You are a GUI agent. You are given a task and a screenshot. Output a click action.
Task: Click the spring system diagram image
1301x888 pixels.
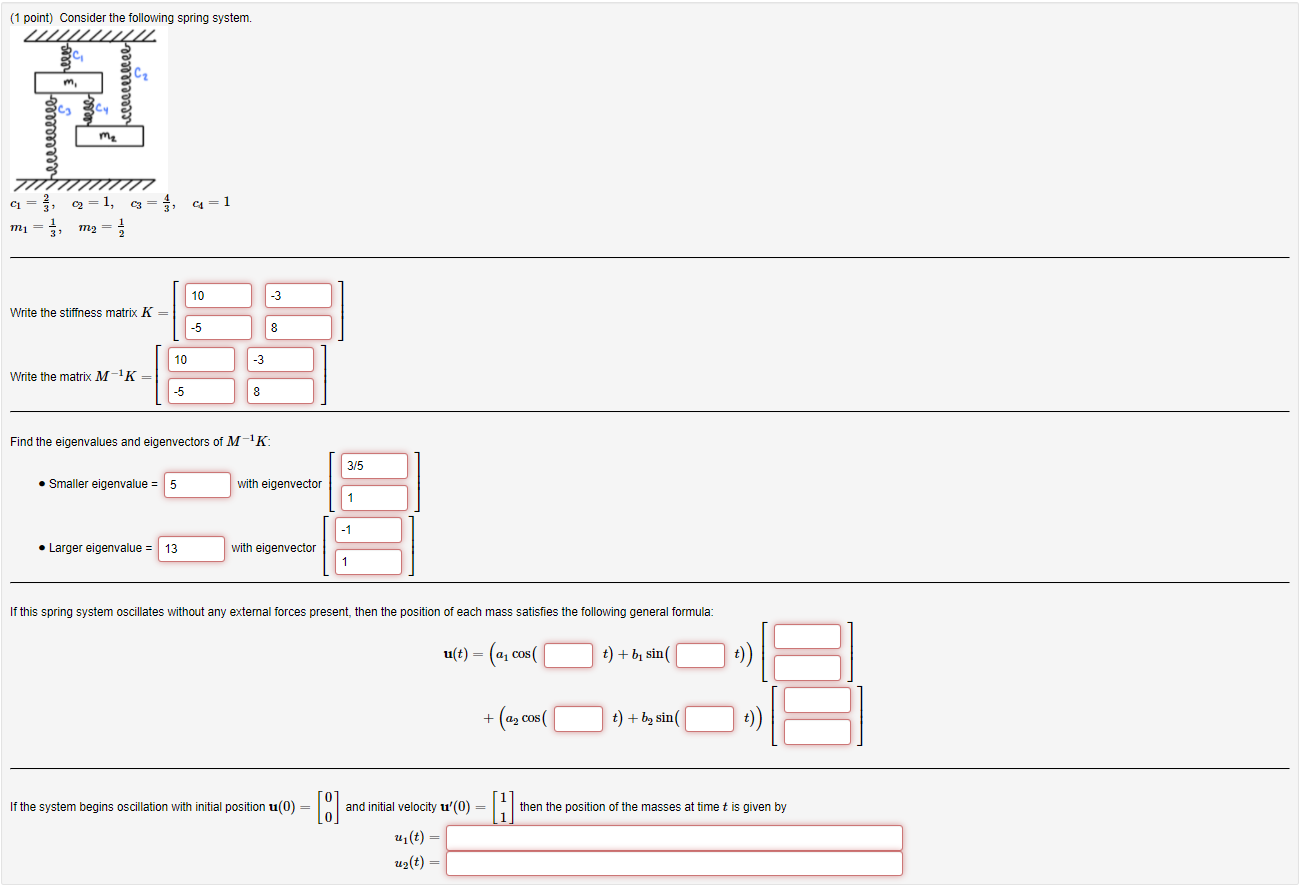pyautogui.click(x=90, y=110)
